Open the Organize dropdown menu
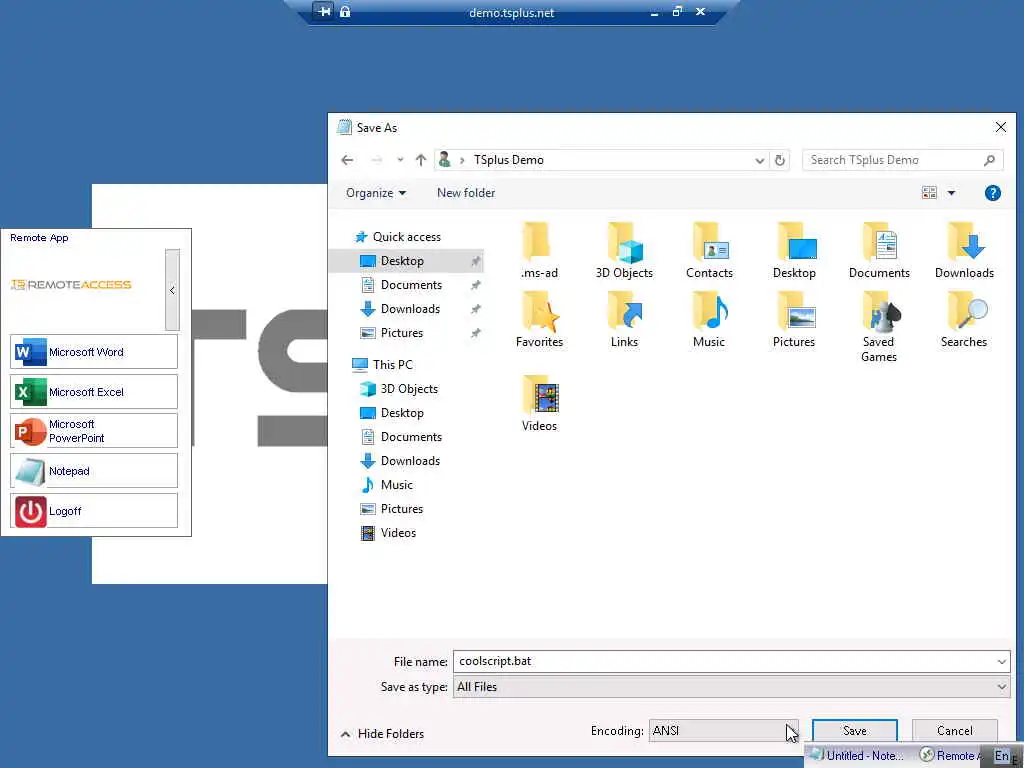 (x=376, y=193)
